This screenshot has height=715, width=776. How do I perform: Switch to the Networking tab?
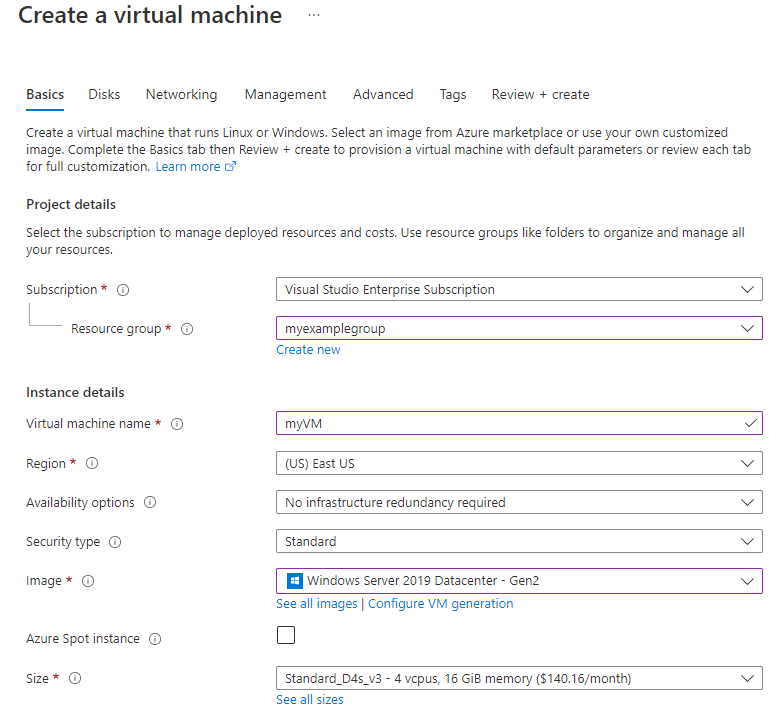(x=181, y=94)
